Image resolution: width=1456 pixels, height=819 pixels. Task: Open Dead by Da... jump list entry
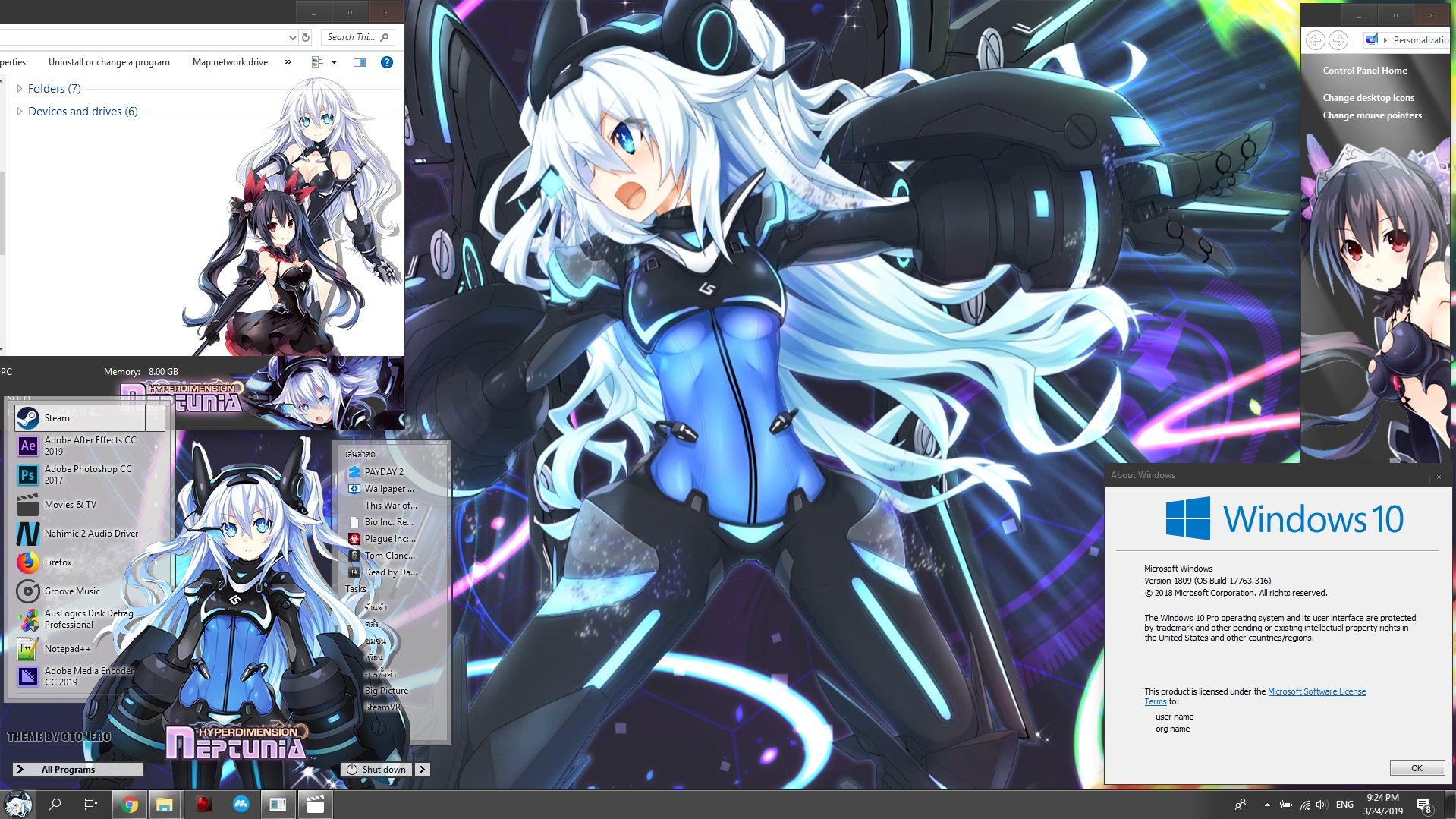coord(383,572)
